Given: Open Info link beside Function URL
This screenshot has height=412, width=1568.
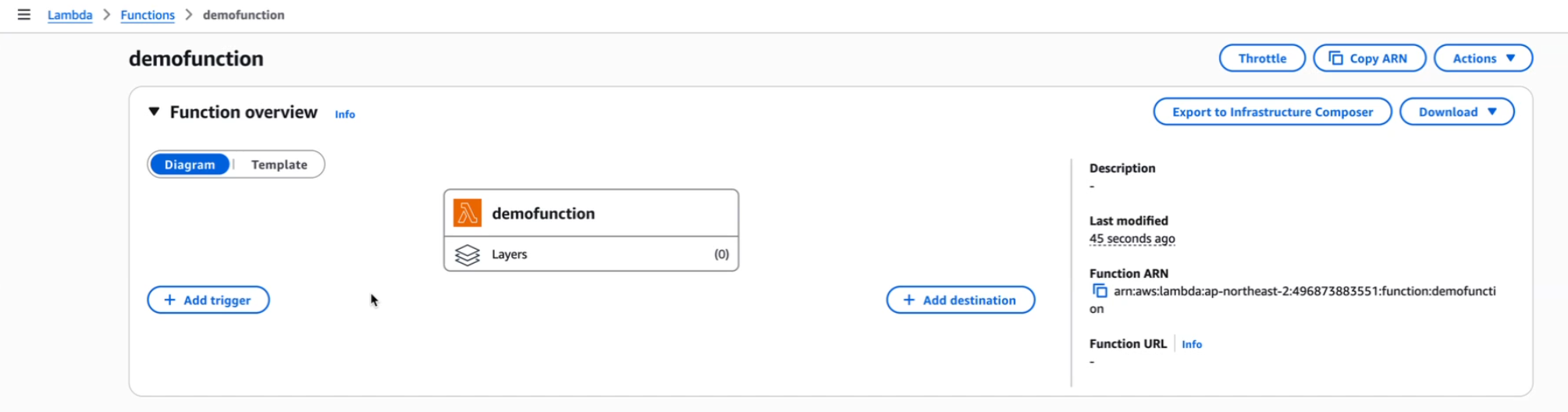Looking at the screenshot, I should (x=1191, y=344).
